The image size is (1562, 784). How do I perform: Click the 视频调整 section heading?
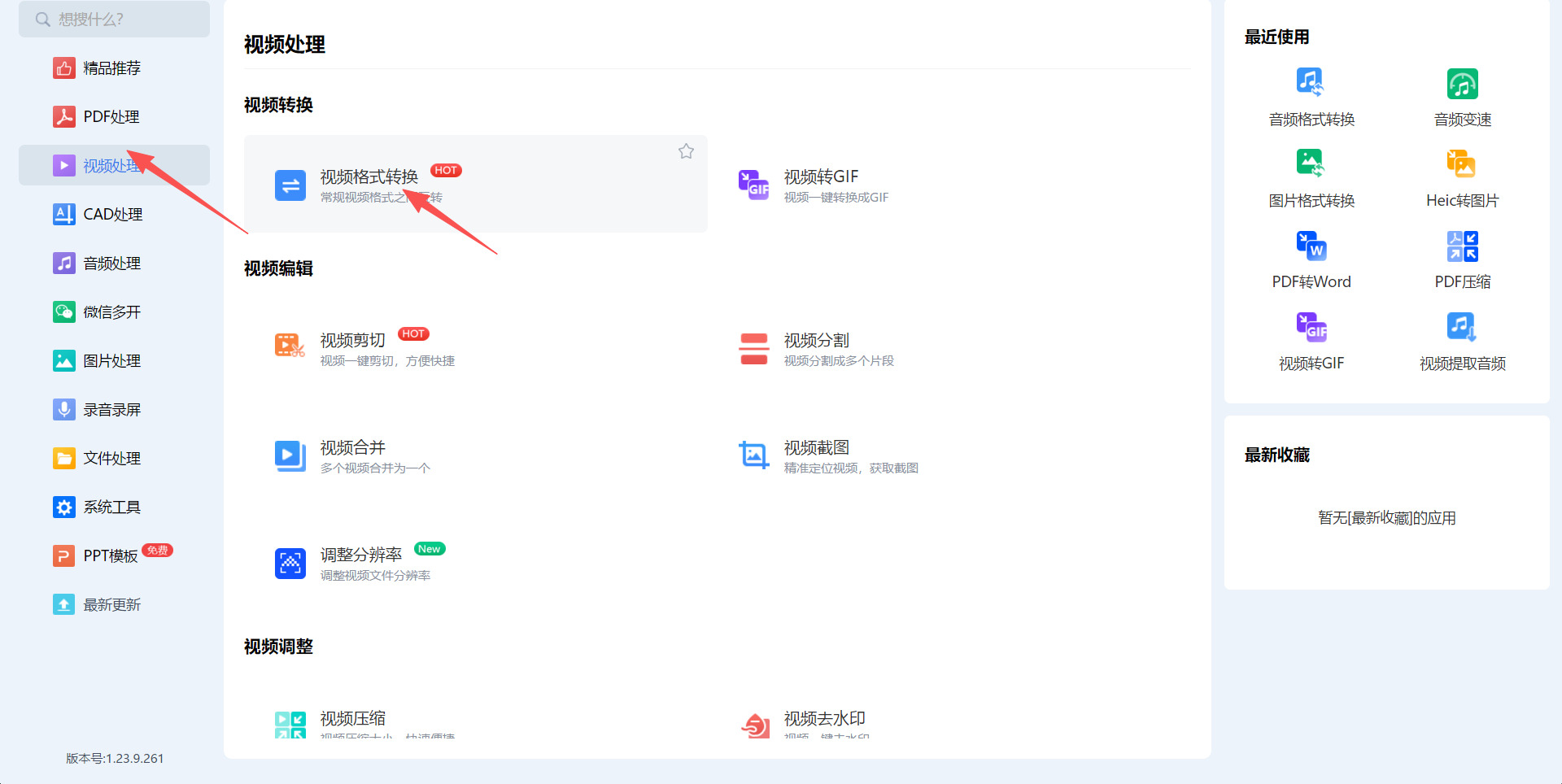pyautogui.click(x=278, y=647)
